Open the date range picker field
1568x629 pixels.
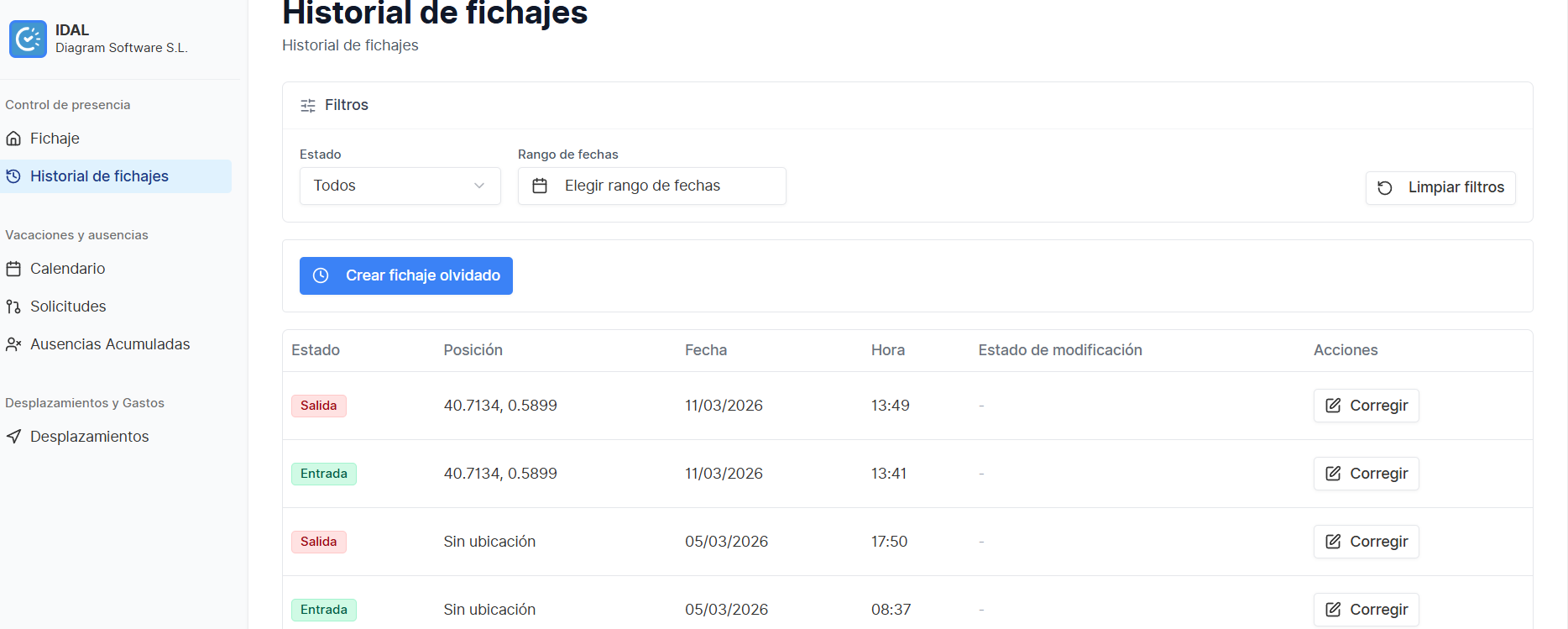click(651, 186)
